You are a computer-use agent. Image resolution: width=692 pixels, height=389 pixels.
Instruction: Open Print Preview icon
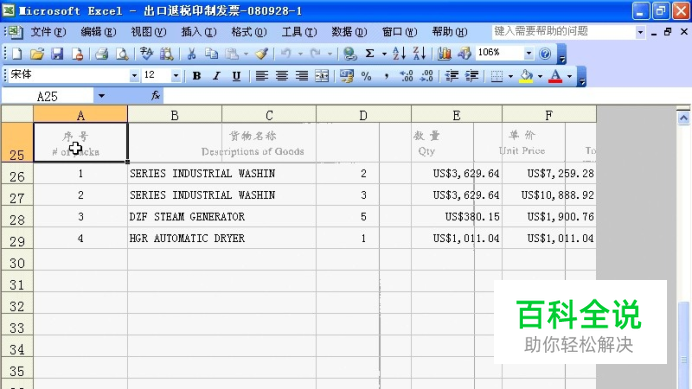coord(122,54)
